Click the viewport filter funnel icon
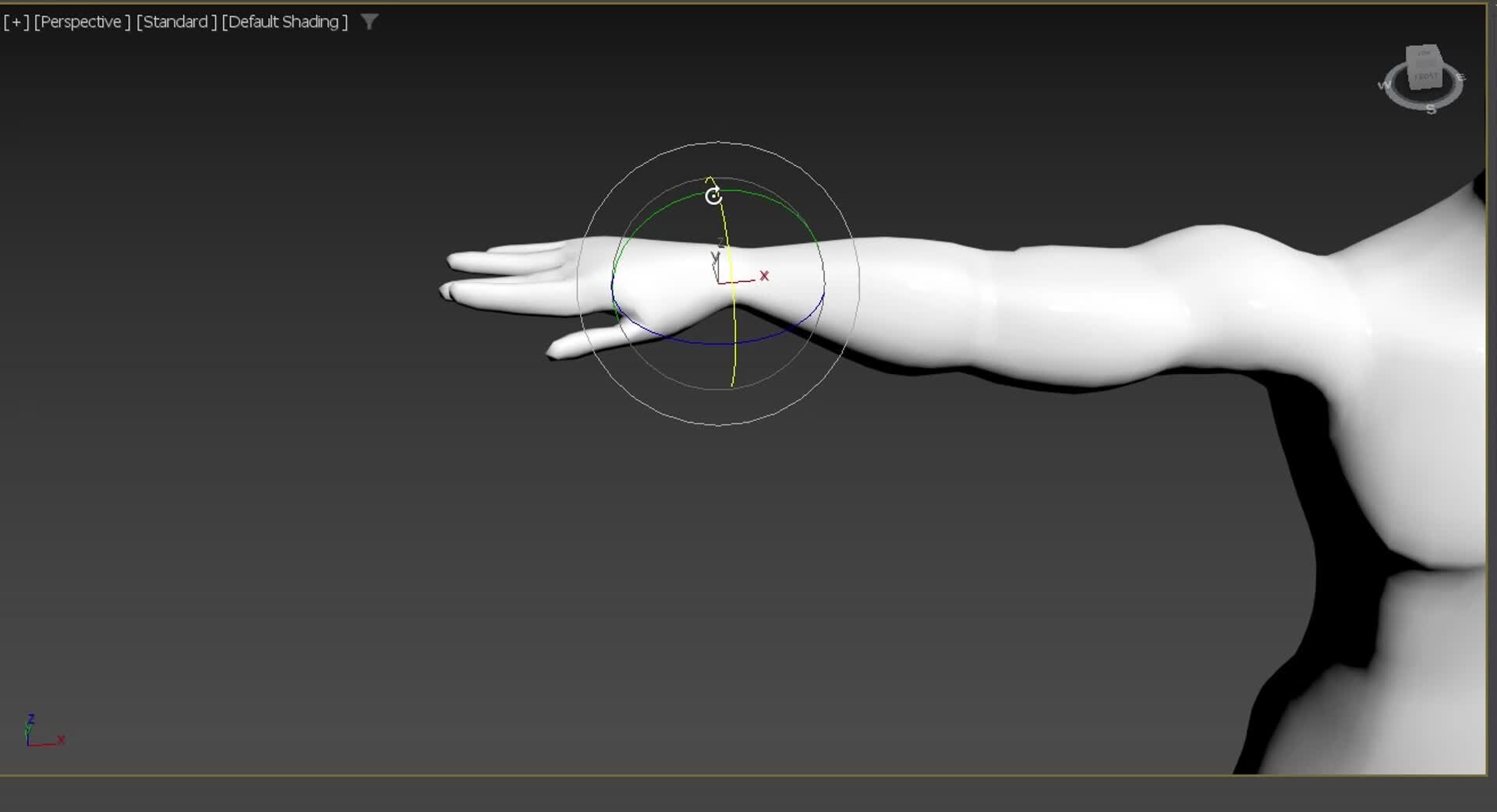 [370, 22]
